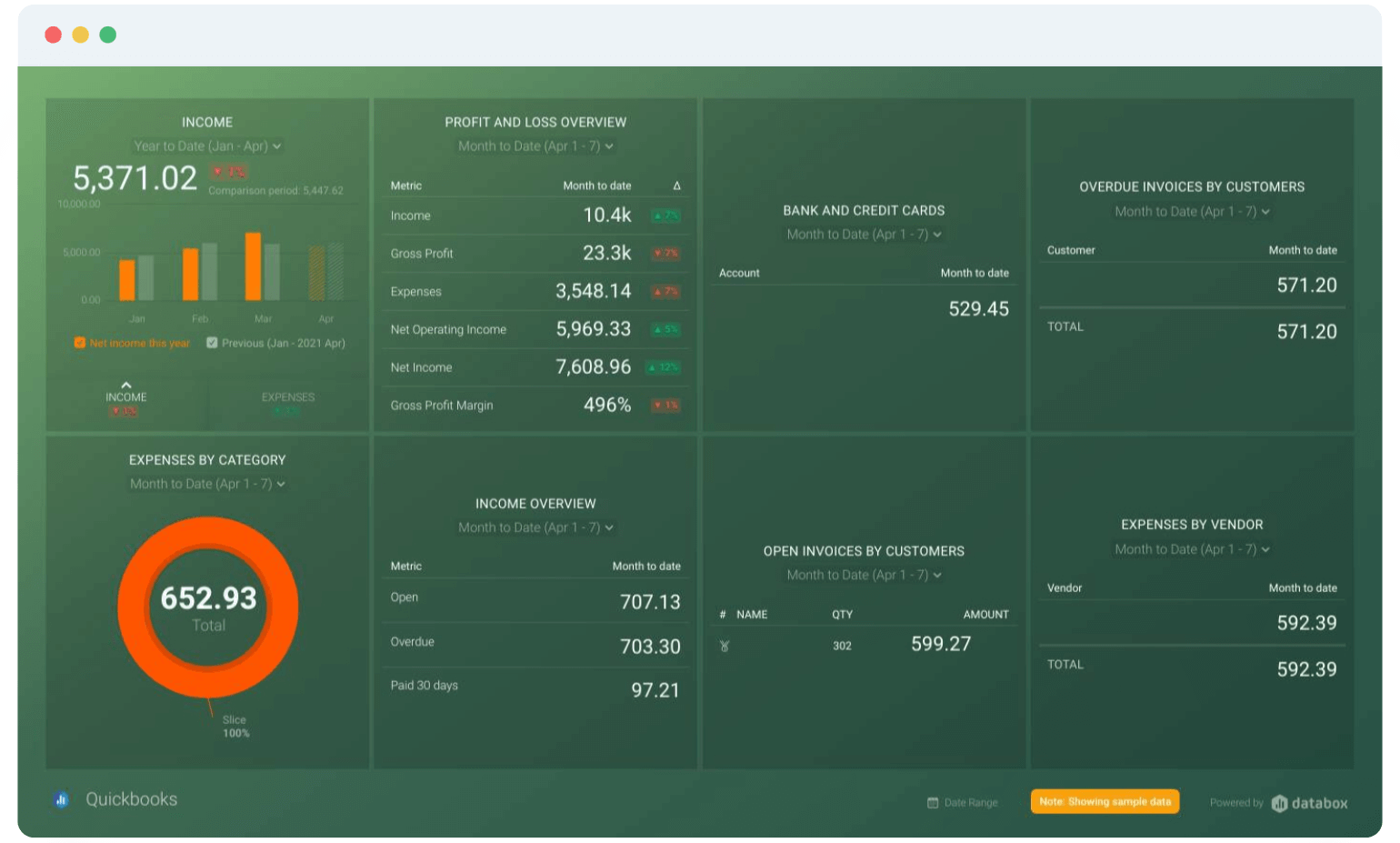The width and height of the screenshot is (1400, 843).
Task: Click the calendar icon beside Date Range
Action: pos(931,802)
